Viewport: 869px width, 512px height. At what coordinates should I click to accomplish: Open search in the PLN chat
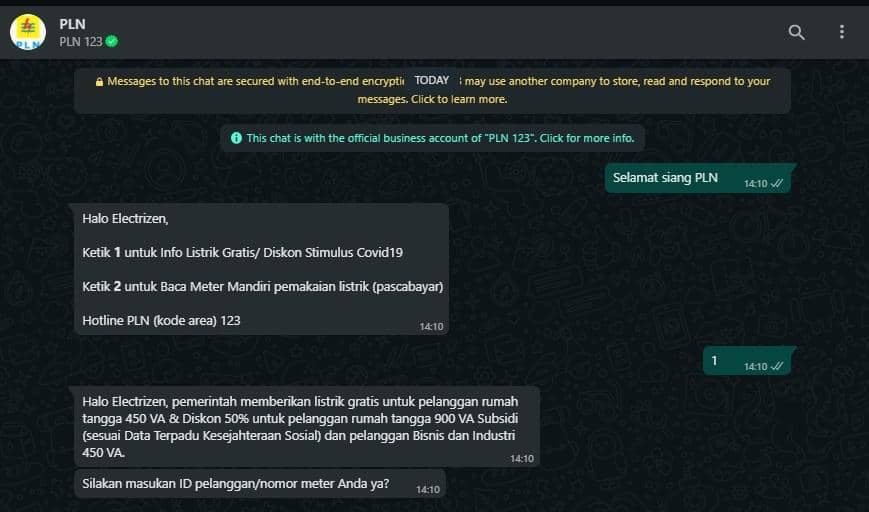(x=796, y=32)
